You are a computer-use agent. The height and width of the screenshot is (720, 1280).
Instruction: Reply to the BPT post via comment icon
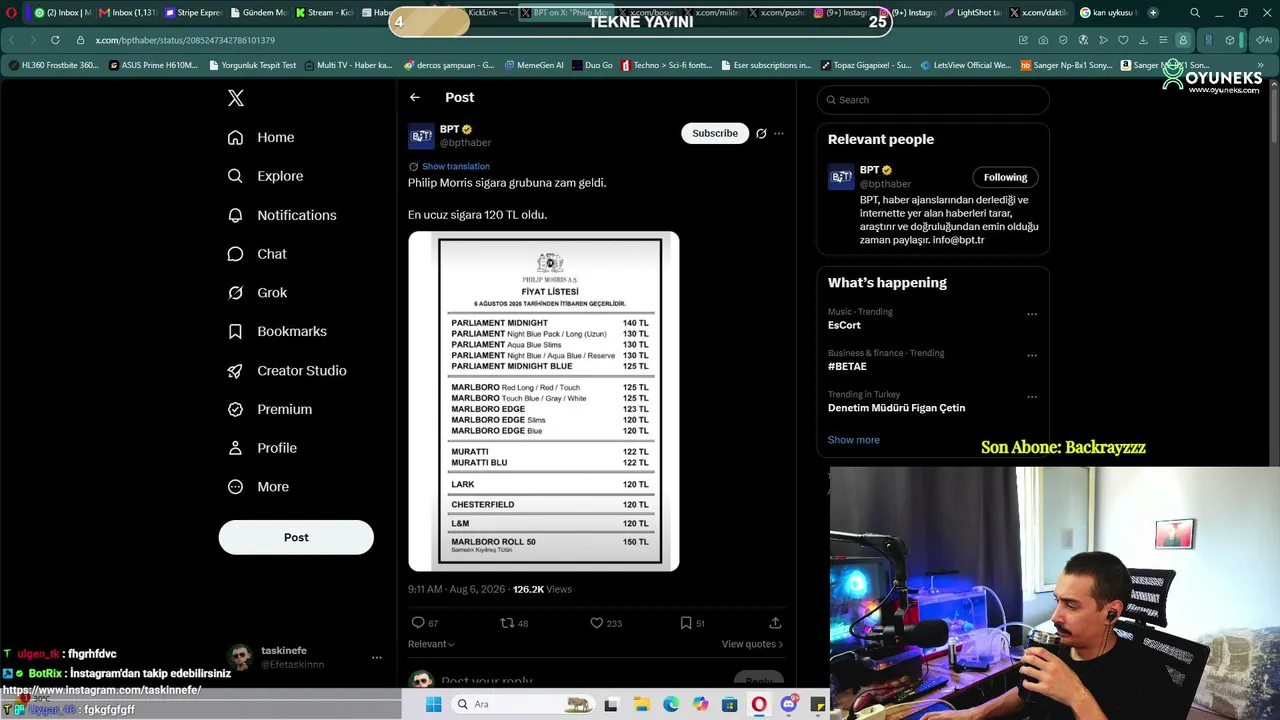pos(419,623)
